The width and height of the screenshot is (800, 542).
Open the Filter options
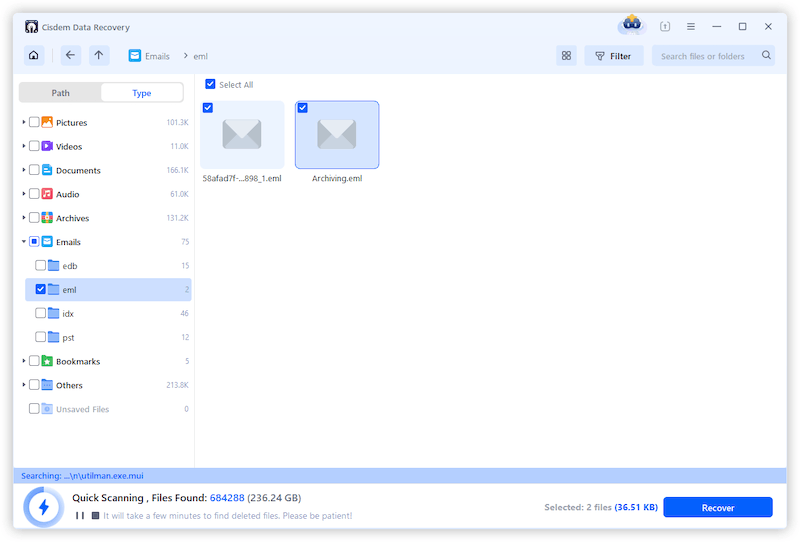pyautogui.click(x=614, y=56)
